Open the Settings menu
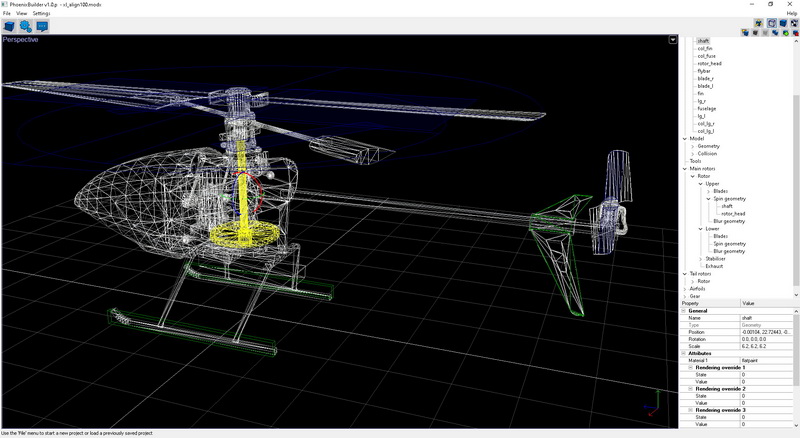The height and width of the screenshot is (438, 800). (x=41, y=13)
